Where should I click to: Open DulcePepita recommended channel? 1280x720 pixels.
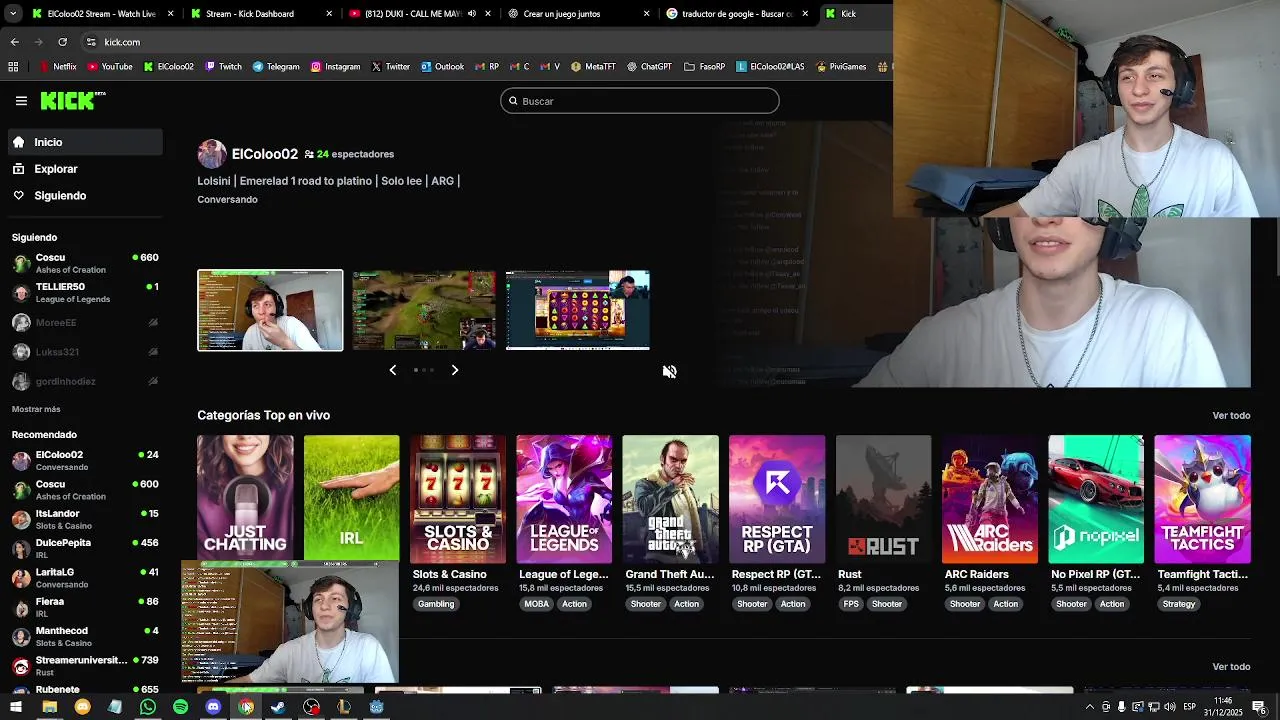(85, 548)
